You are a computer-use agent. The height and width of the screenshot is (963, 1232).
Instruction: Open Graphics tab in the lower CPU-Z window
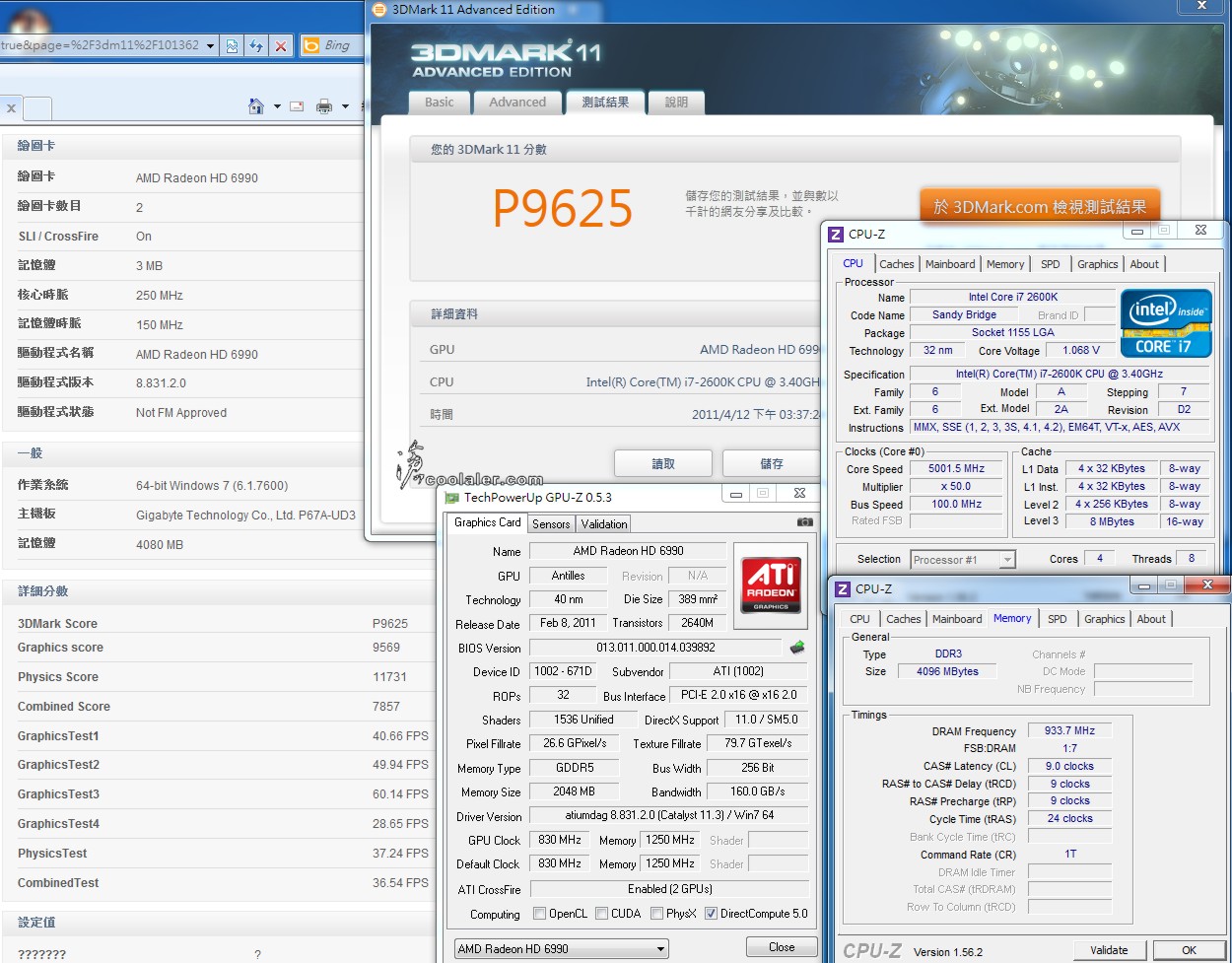coord(1105,619)
